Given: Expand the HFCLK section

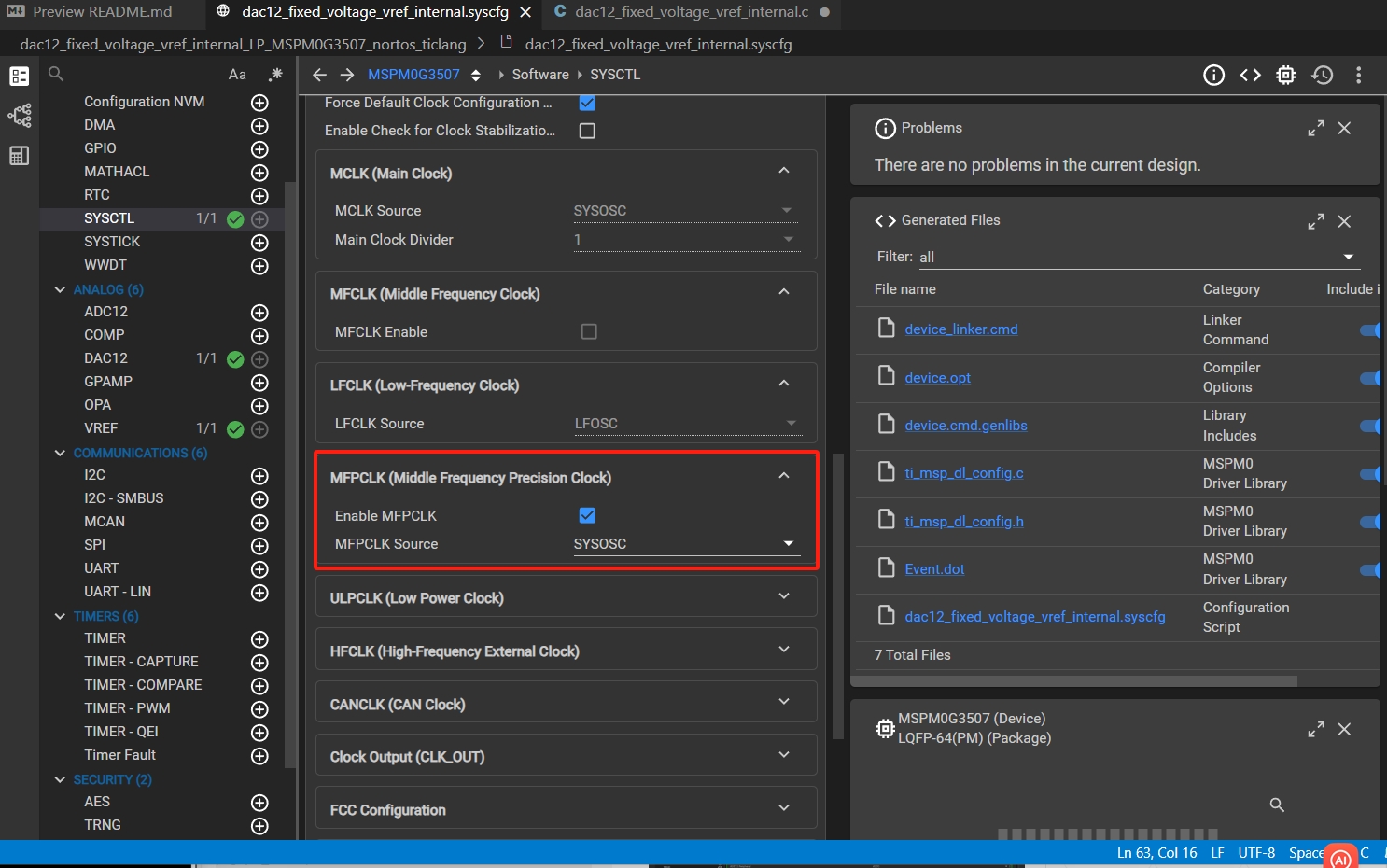Looking at the screenshot, I should click(784, 650).
